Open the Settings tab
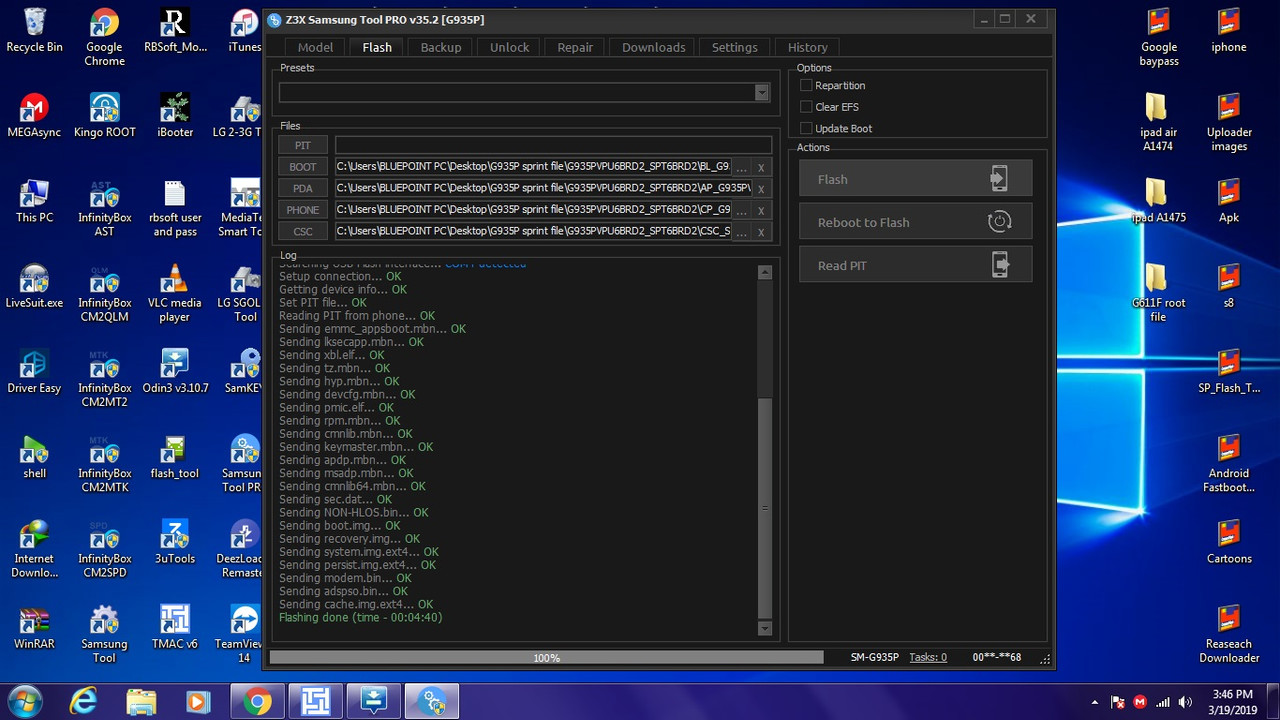Screen dimensions: 1280x720 (x=735, y=47)
